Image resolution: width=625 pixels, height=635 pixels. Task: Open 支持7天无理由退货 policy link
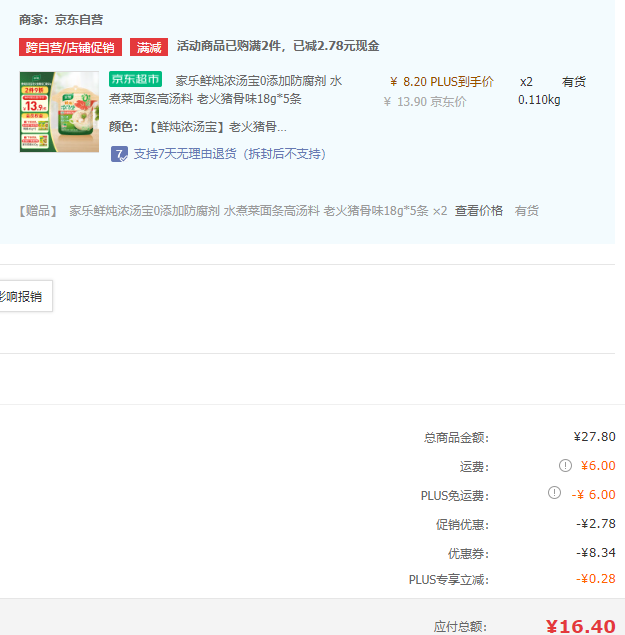230,154
